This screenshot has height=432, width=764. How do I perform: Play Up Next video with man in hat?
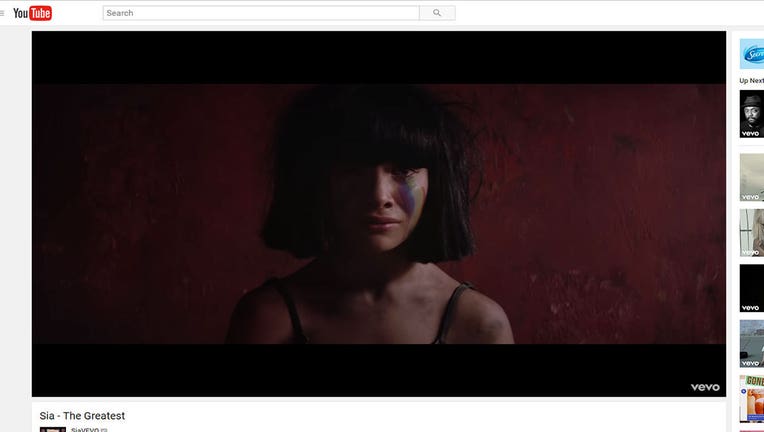pos(752,114)
